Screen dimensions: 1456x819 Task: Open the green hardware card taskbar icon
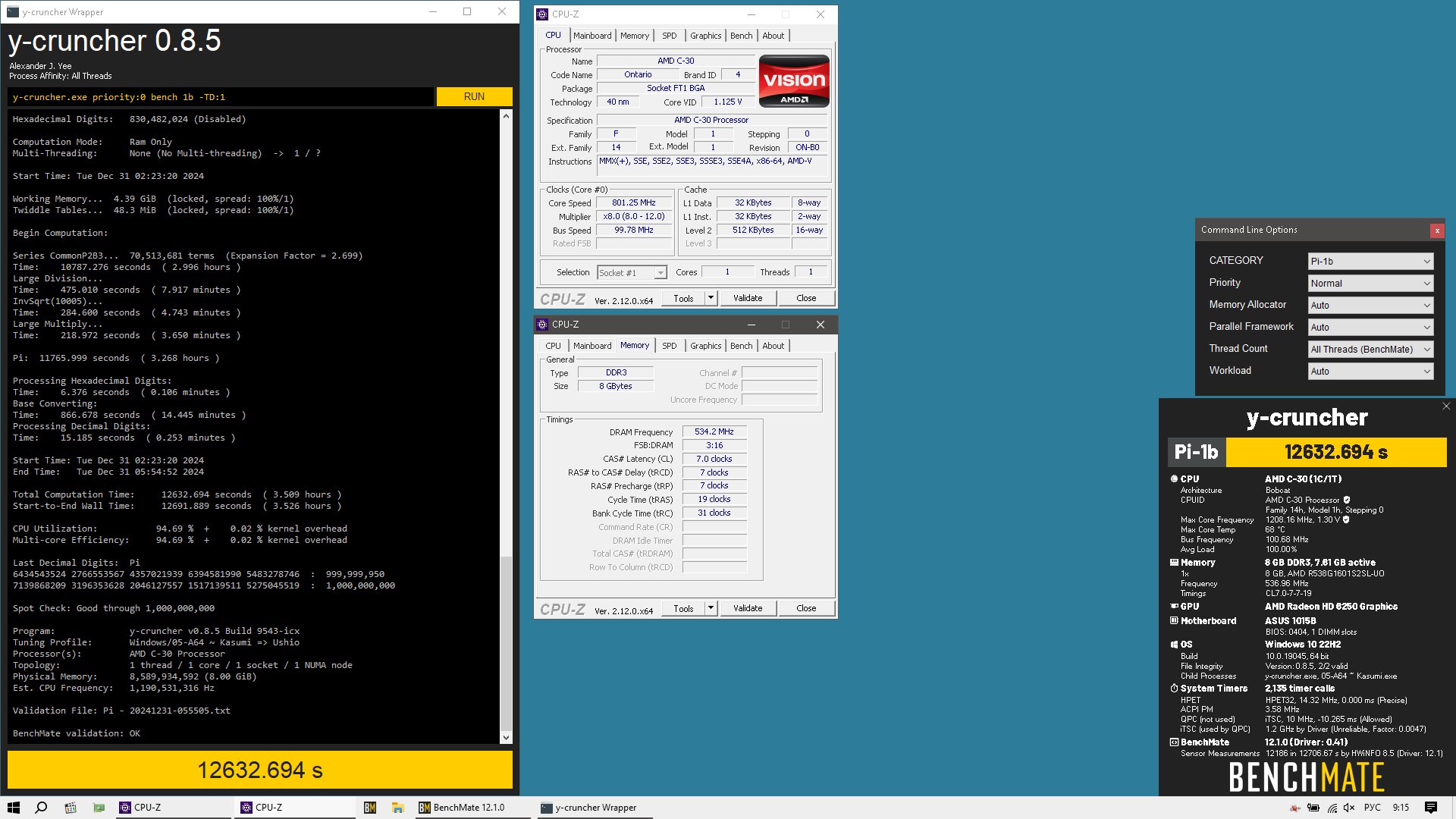pos(99,808)
